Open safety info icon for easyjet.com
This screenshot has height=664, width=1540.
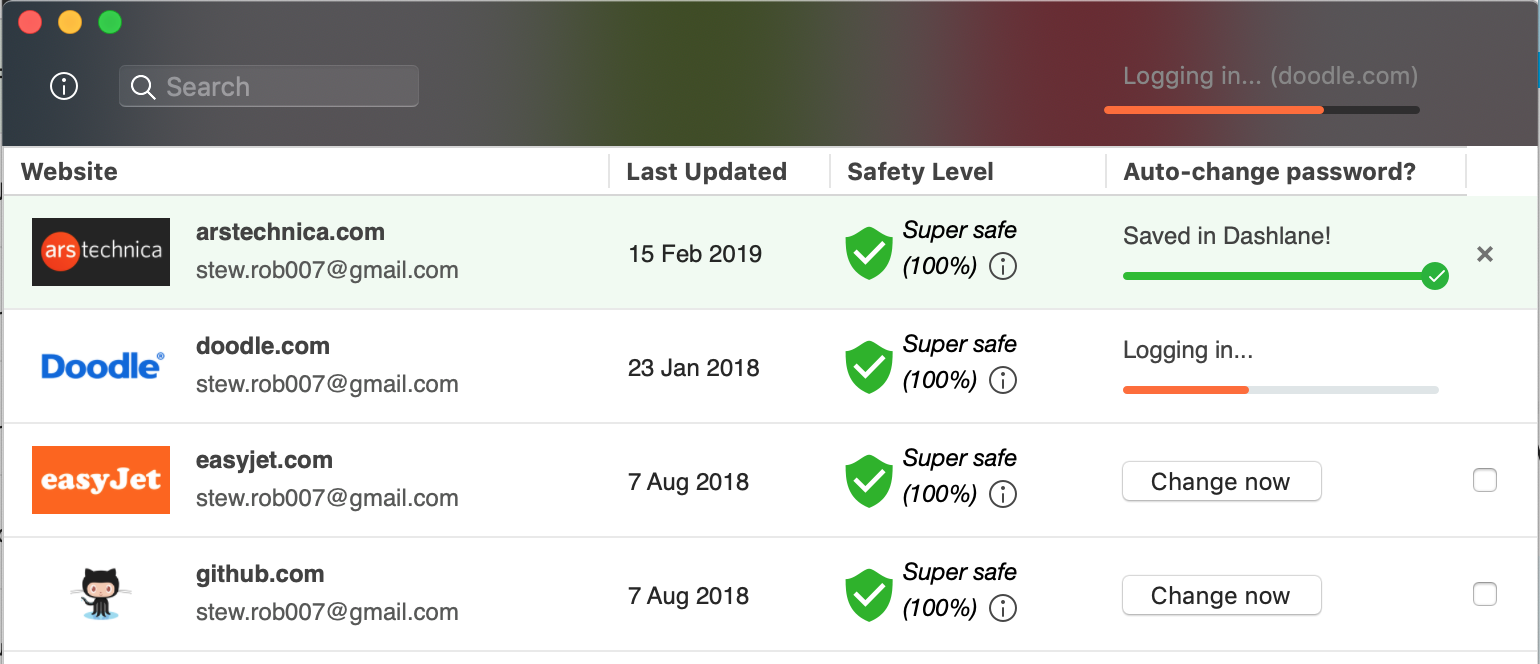(x=1002, y=495)
